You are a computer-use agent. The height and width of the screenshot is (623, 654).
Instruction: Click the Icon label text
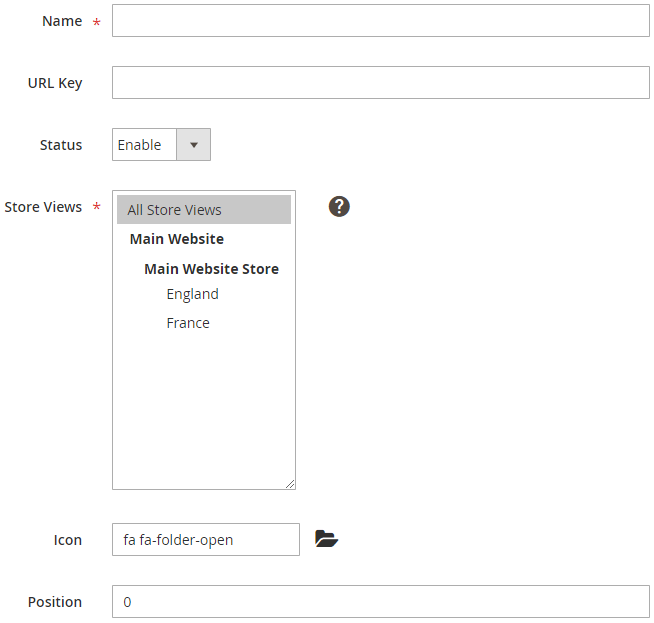[68, 540]
